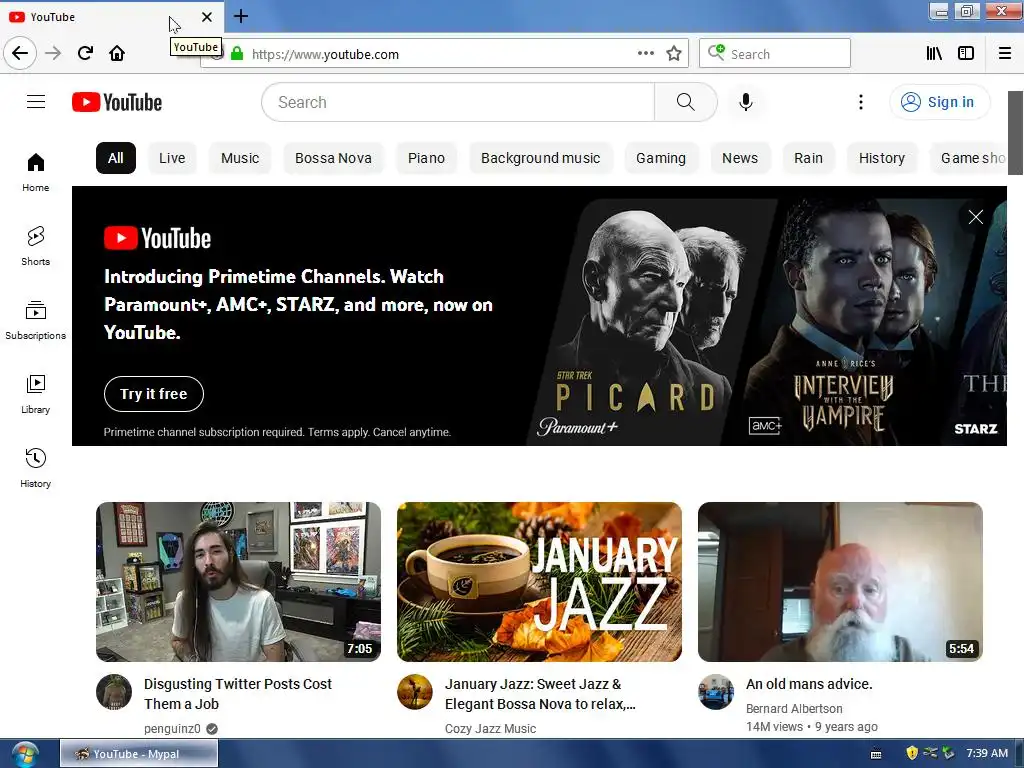Focus the browser Search box
1024x768 pixels.
(x=775, y=54)
